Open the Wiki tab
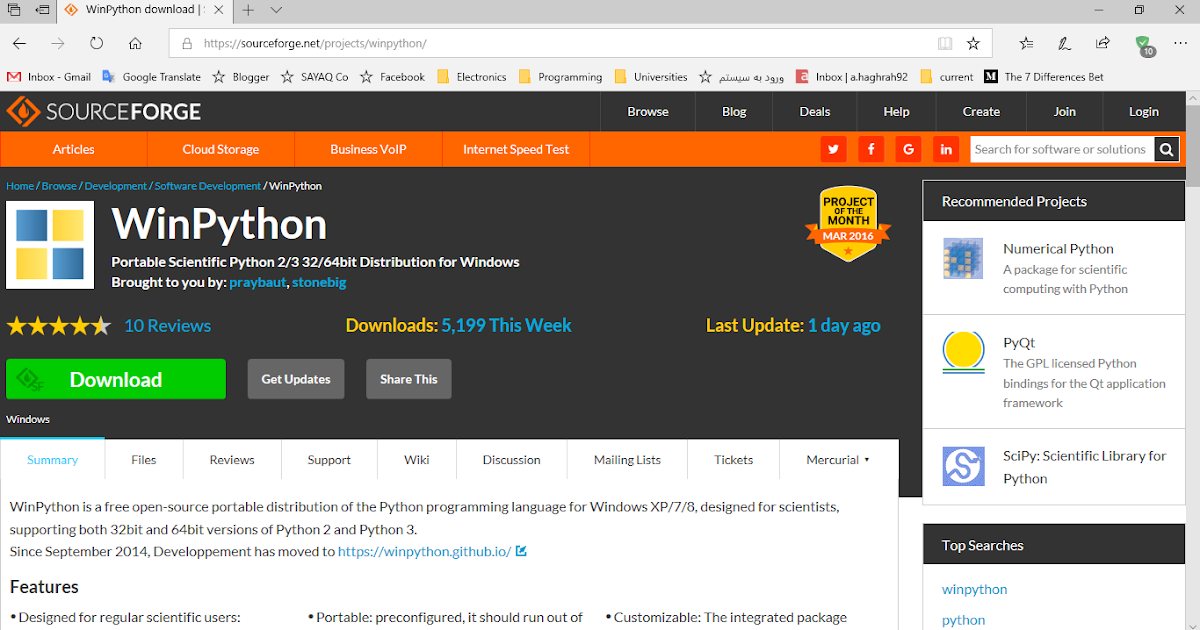This screenshot has width=1200, height=630. pyautogui.click(x=417, y=460)
